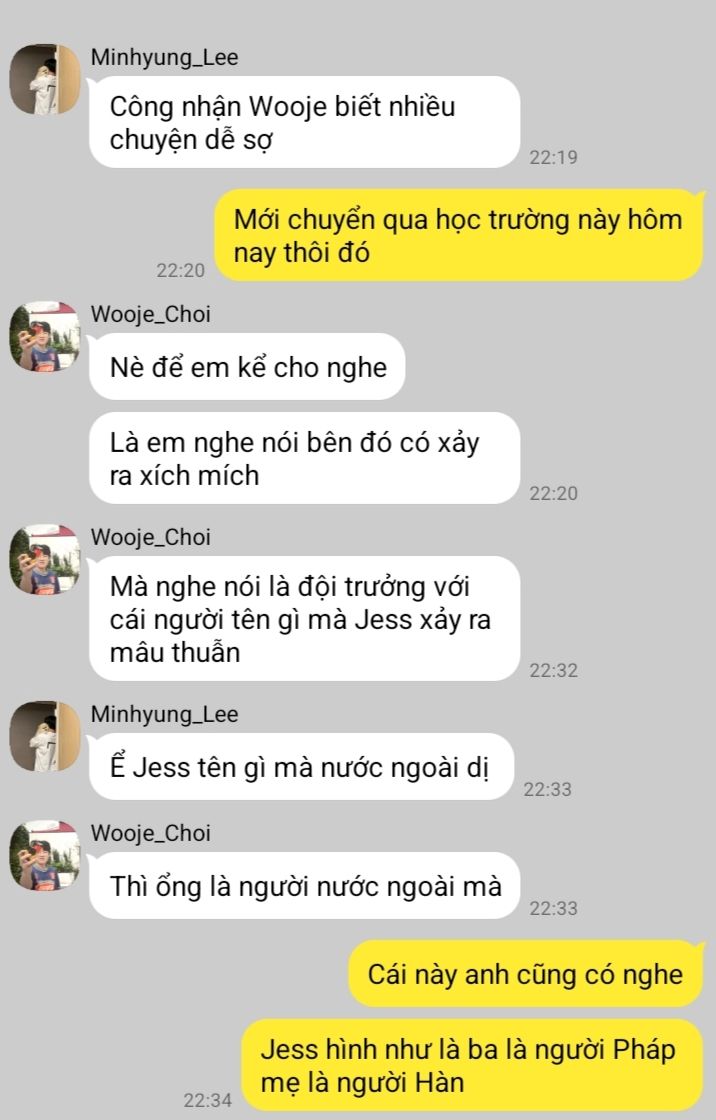Select yellow bubble 'Mới chuyển qua học trường này'
Image resolution: width=716 pixels, height=1120 pixels.
(x=459, y=235)
